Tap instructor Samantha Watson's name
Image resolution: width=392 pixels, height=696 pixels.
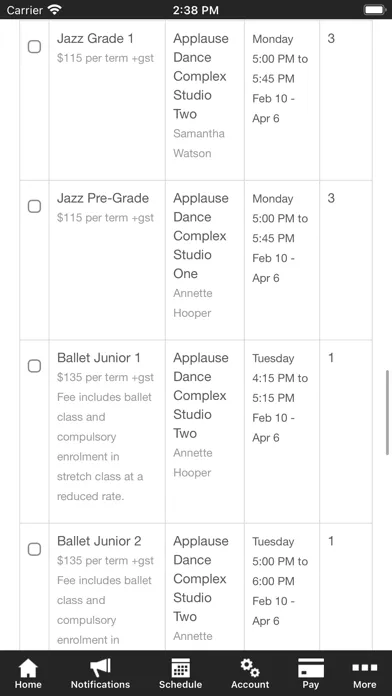199,143
